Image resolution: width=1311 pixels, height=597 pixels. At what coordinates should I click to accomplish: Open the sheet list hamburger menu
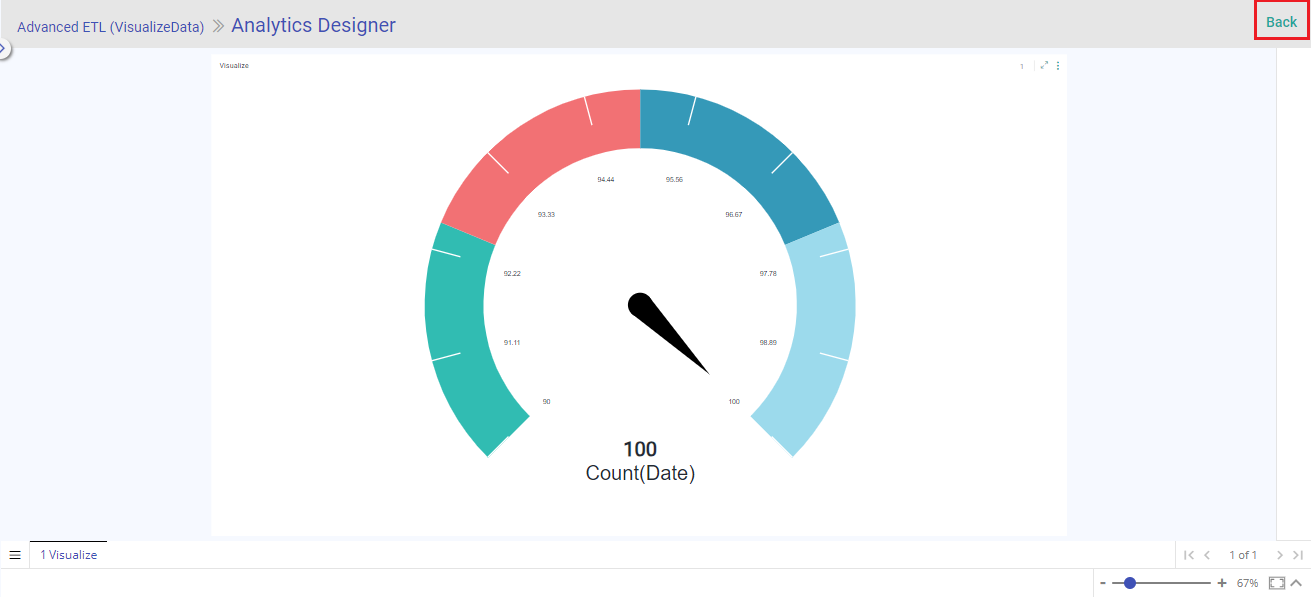(15, 555)
